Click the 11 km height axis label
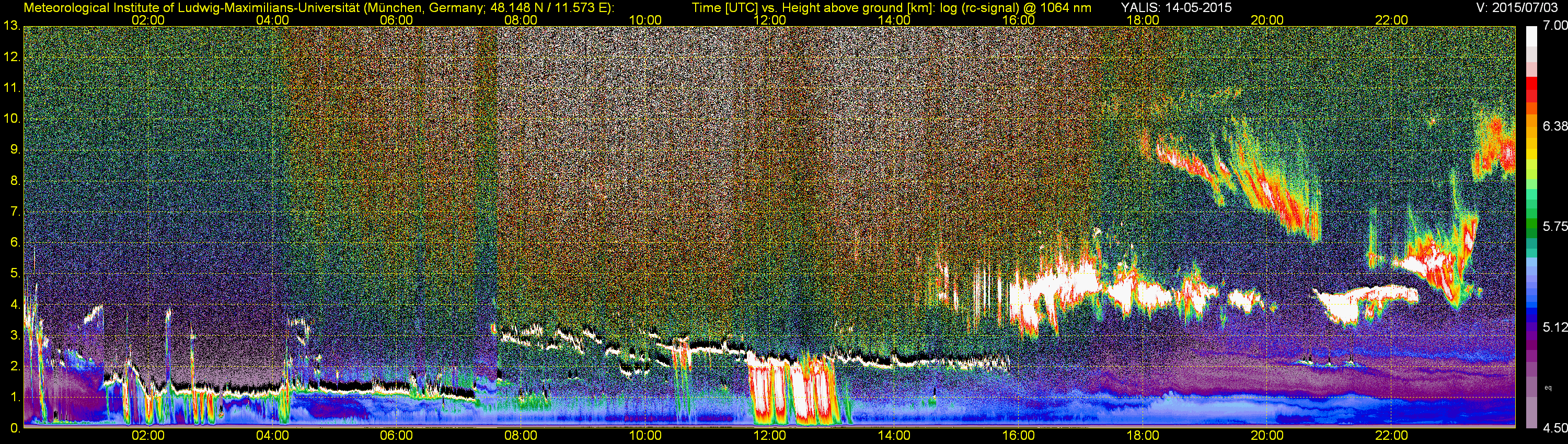This screenshot has width=1568, height=444. coord(11,88)
